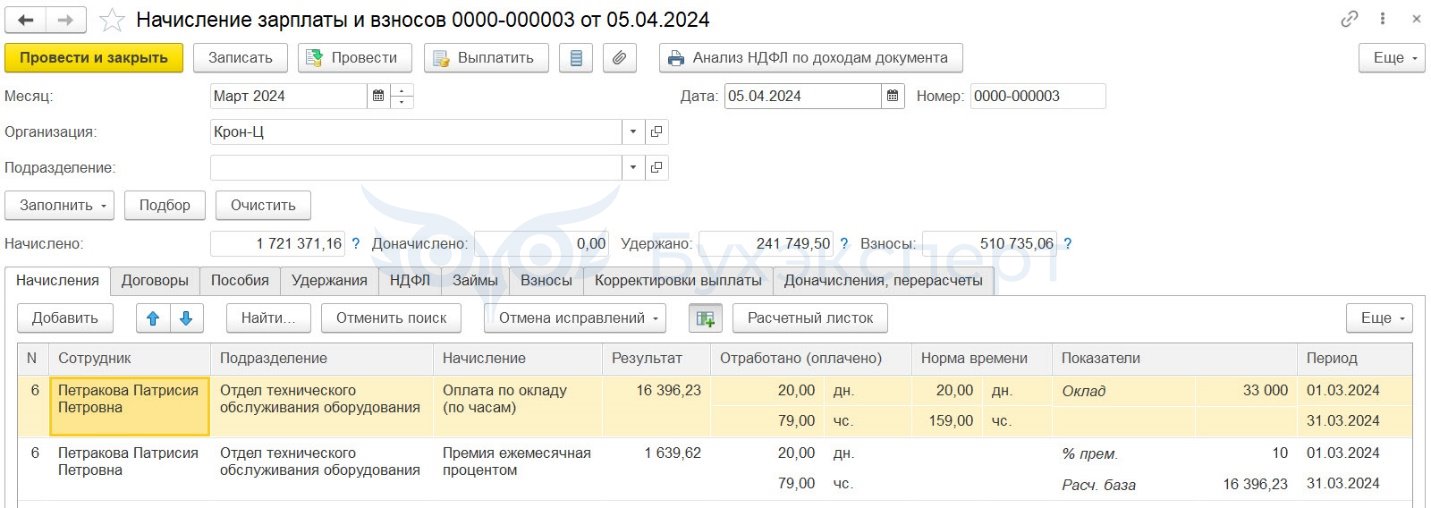The width and height of the screenshot is (1431, 508).
Task: Open calendar picker for Месяц field
Action: 378,96
